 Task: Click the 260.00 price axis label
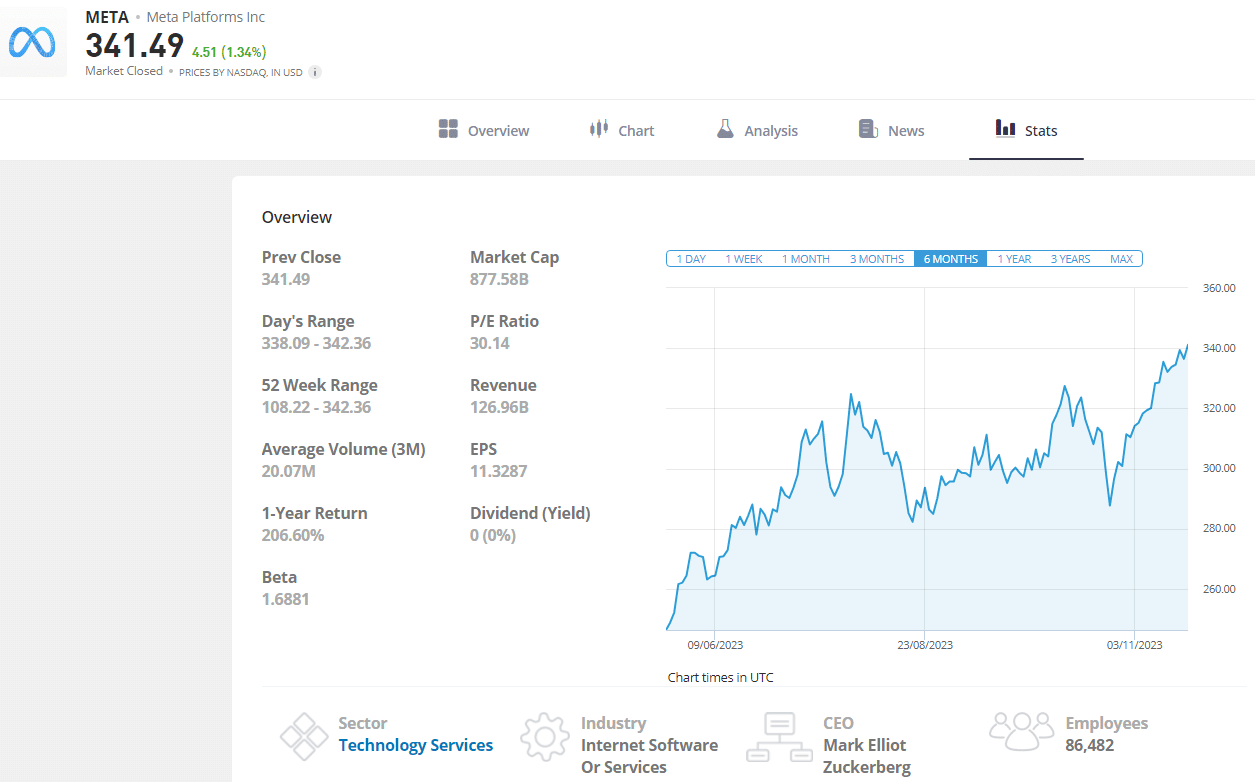[1219, 588]
